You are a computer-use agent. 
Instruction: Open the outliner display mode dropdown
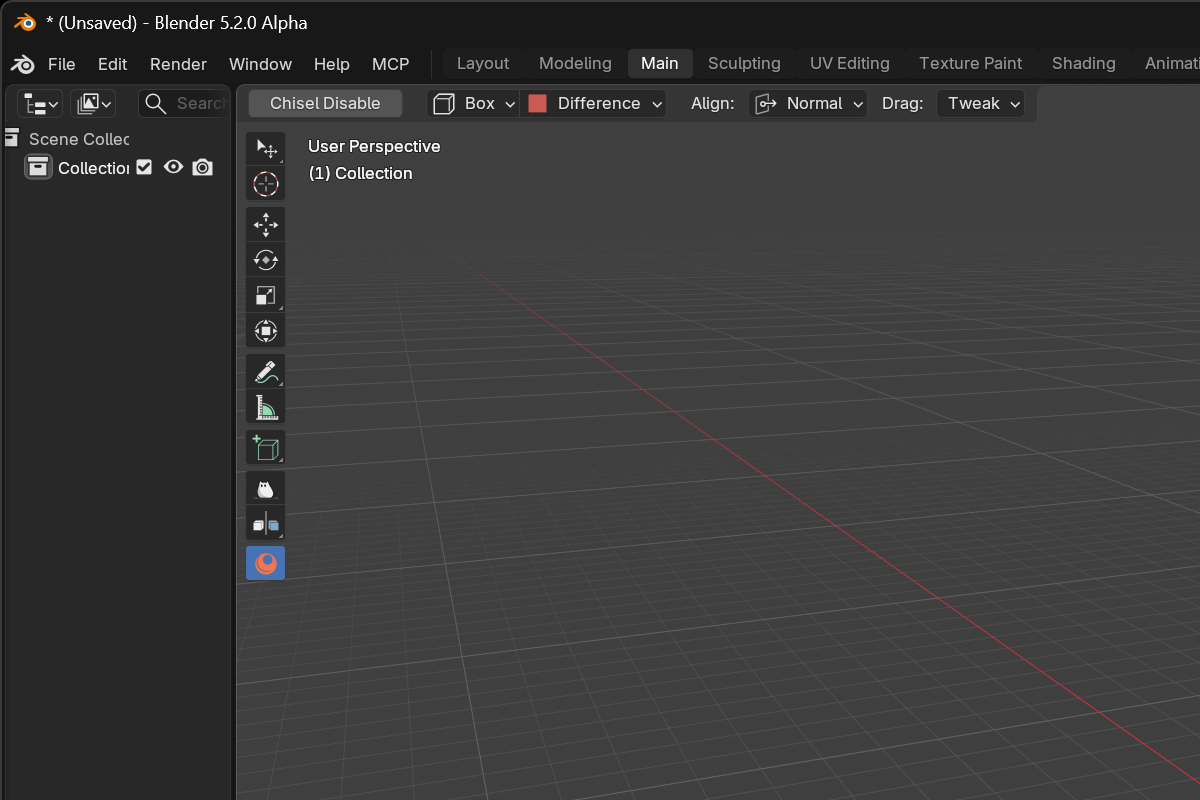(93, 103)
